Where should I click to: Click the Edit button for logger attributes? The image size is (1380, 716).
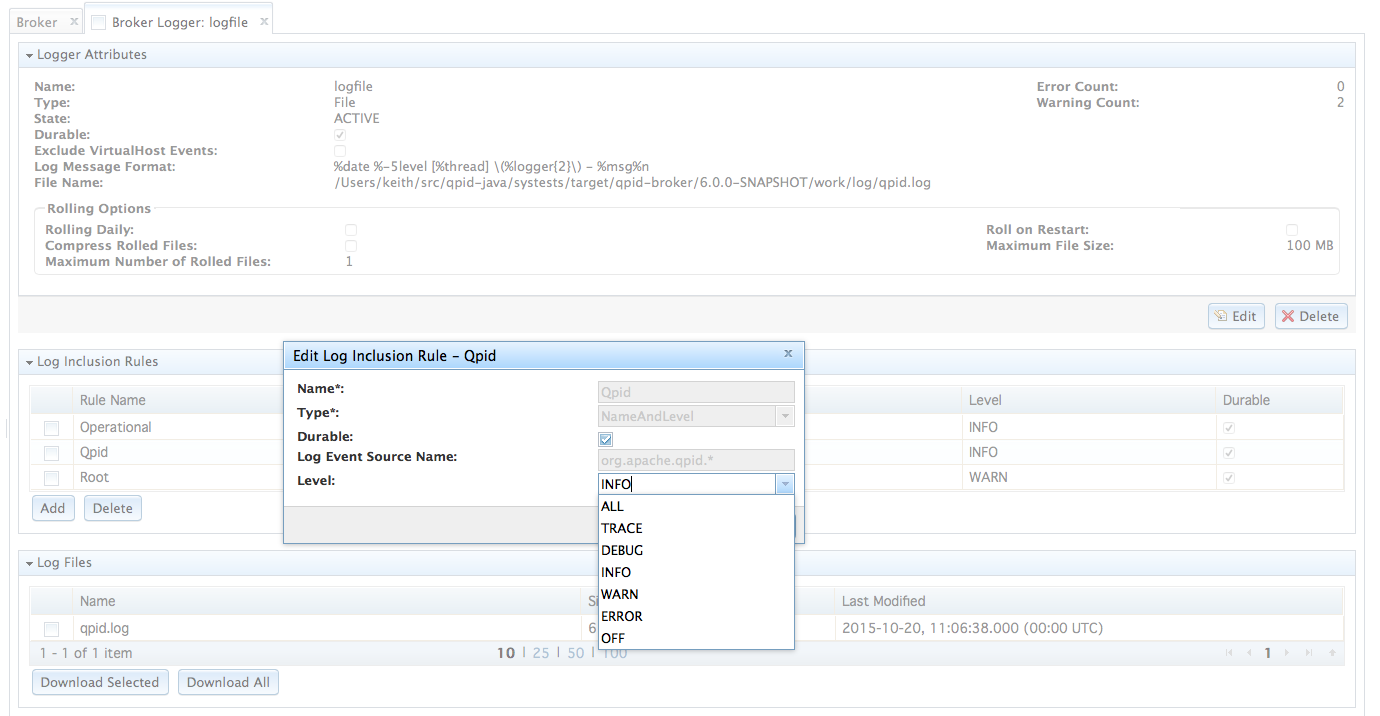point(1236,316)
